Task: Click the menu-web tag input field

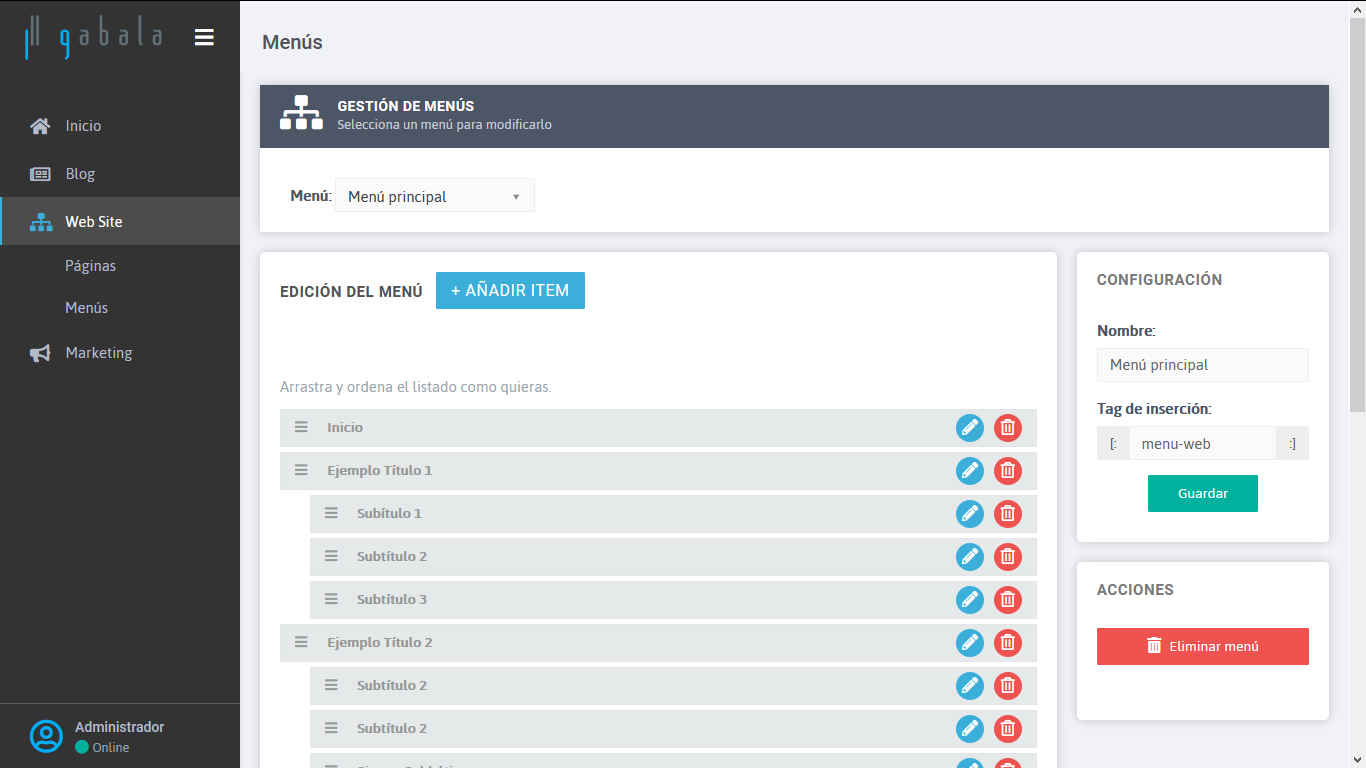Action: [1203, 443]
